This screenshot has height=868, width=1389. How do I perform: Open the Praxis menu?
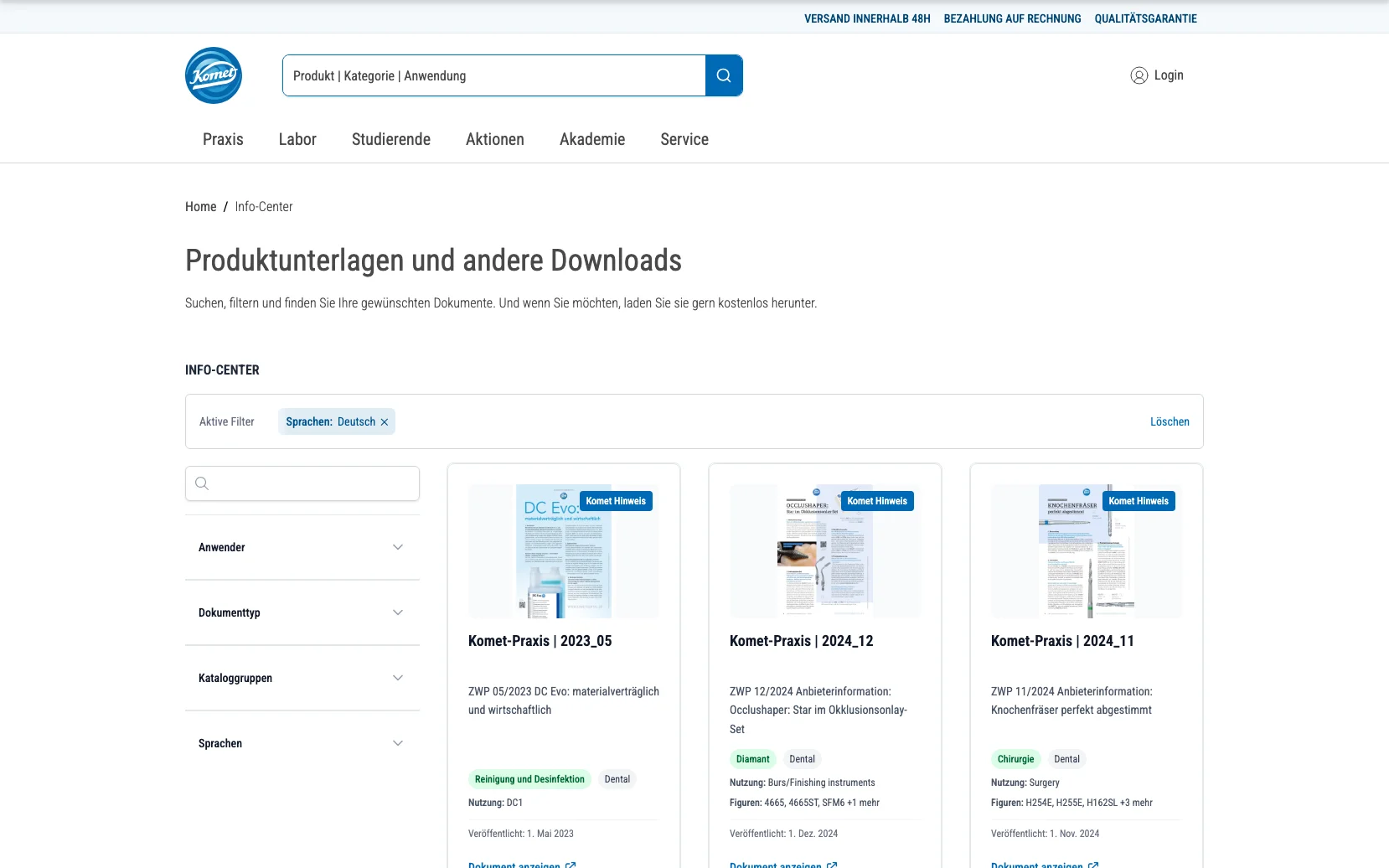[x=223, y=139]
